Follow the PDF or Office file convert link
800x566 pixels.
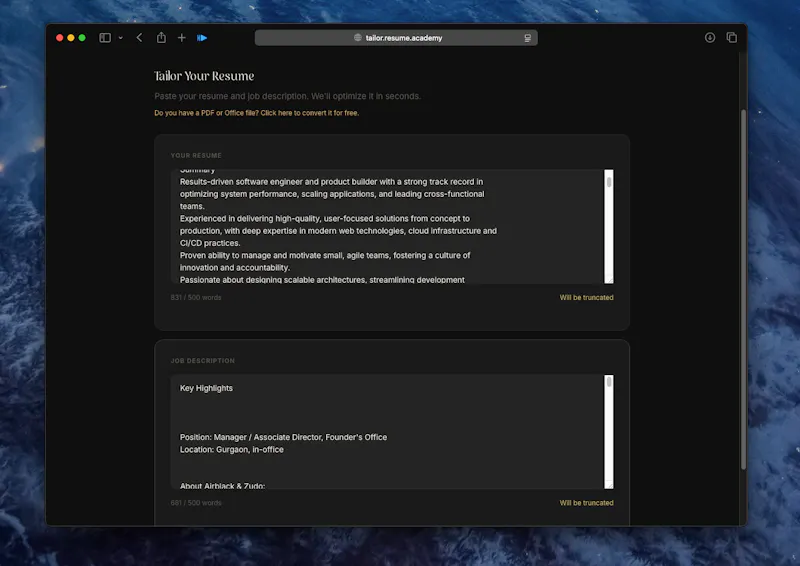(x=257, y=113)
